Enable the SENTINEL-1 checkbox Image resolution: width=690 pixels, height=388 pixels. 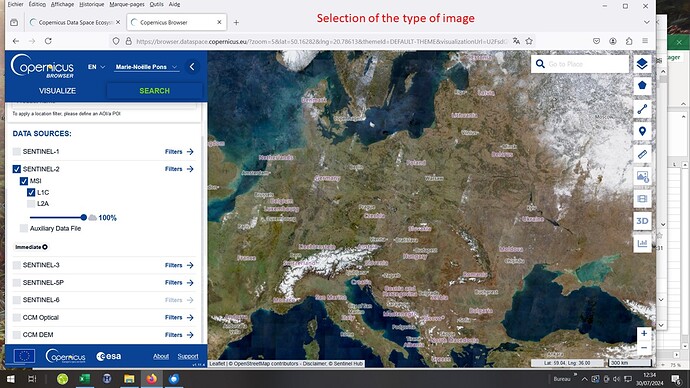pyautogui.click(x=17, y=151)
